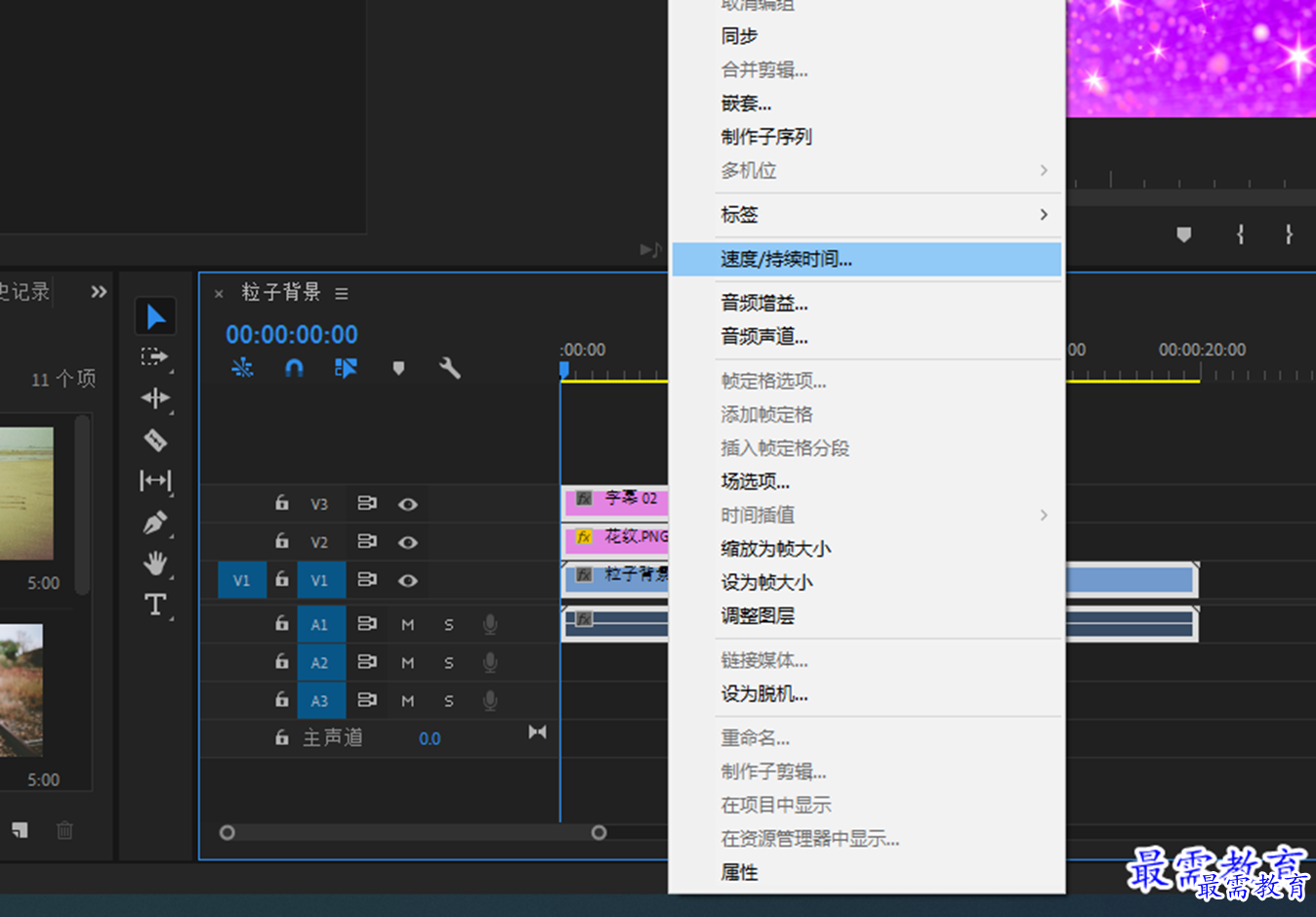Select the Razor tool
This screenshot has height=917, width=1316.
click(x=155, y=439)
